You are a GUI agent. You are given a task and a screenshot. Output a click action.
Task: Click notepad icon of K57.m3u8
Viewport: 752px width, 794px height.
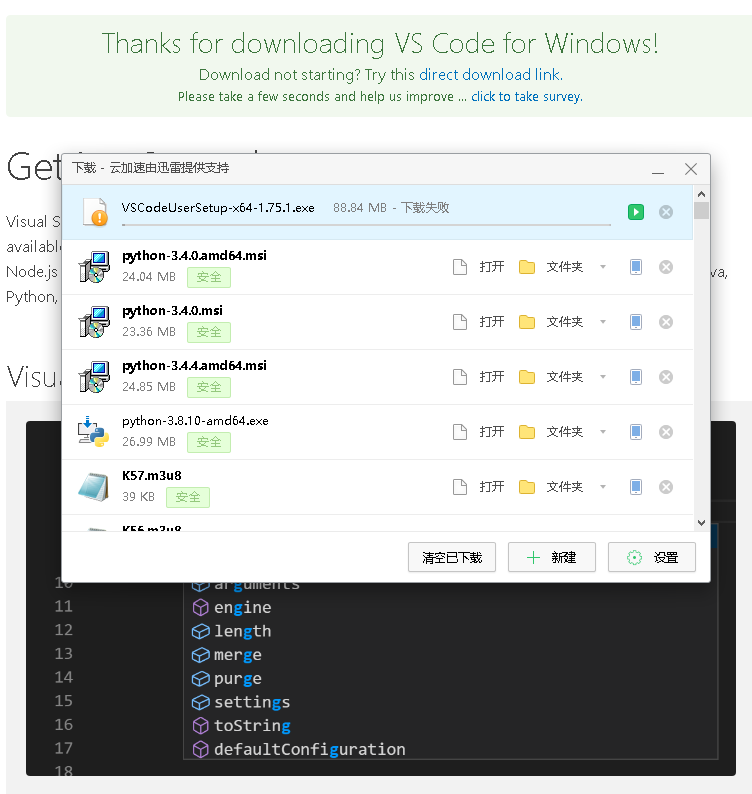coord(94,487)
